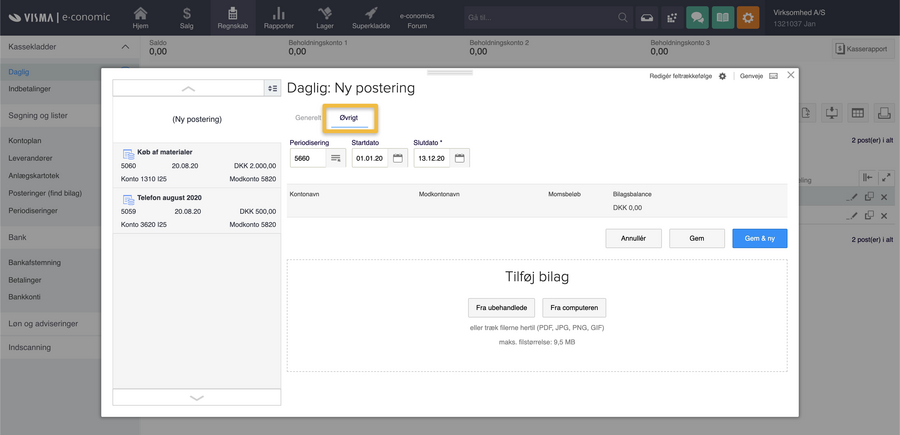Open the Kasserapport button
The height and width of the screenshot is (435, 900).
click(862, 49)
